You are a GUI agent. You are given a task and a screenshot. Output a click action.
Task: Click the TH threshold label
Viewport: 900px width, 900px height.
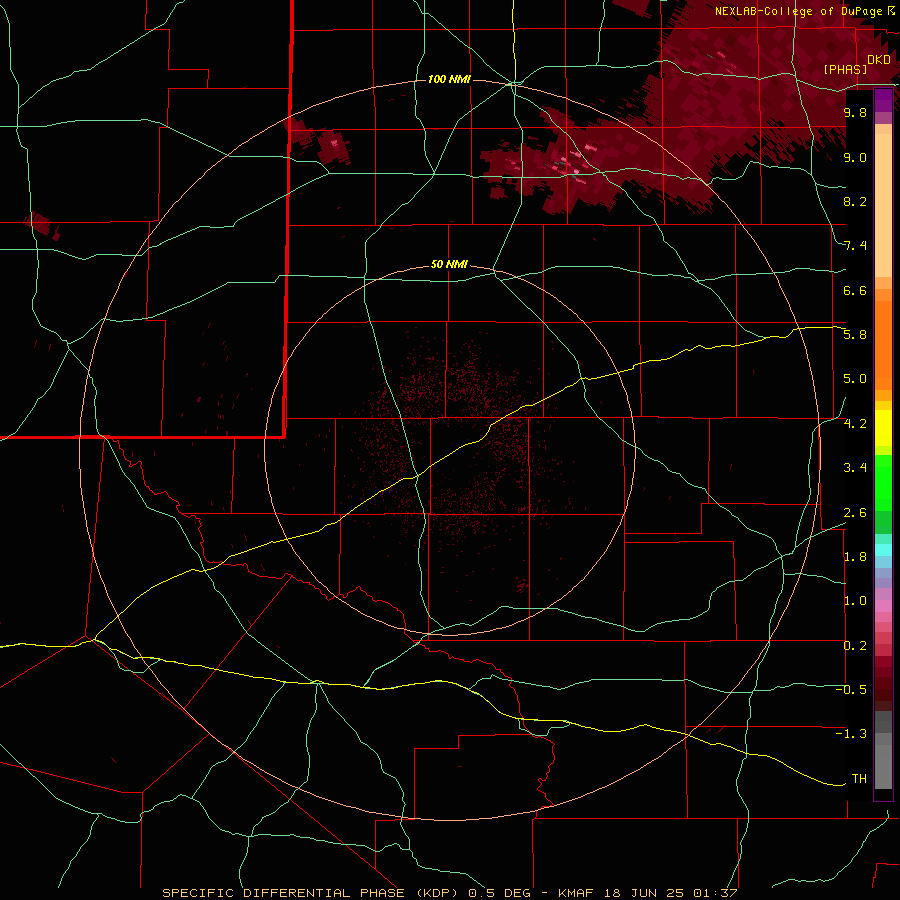point(859,779)
